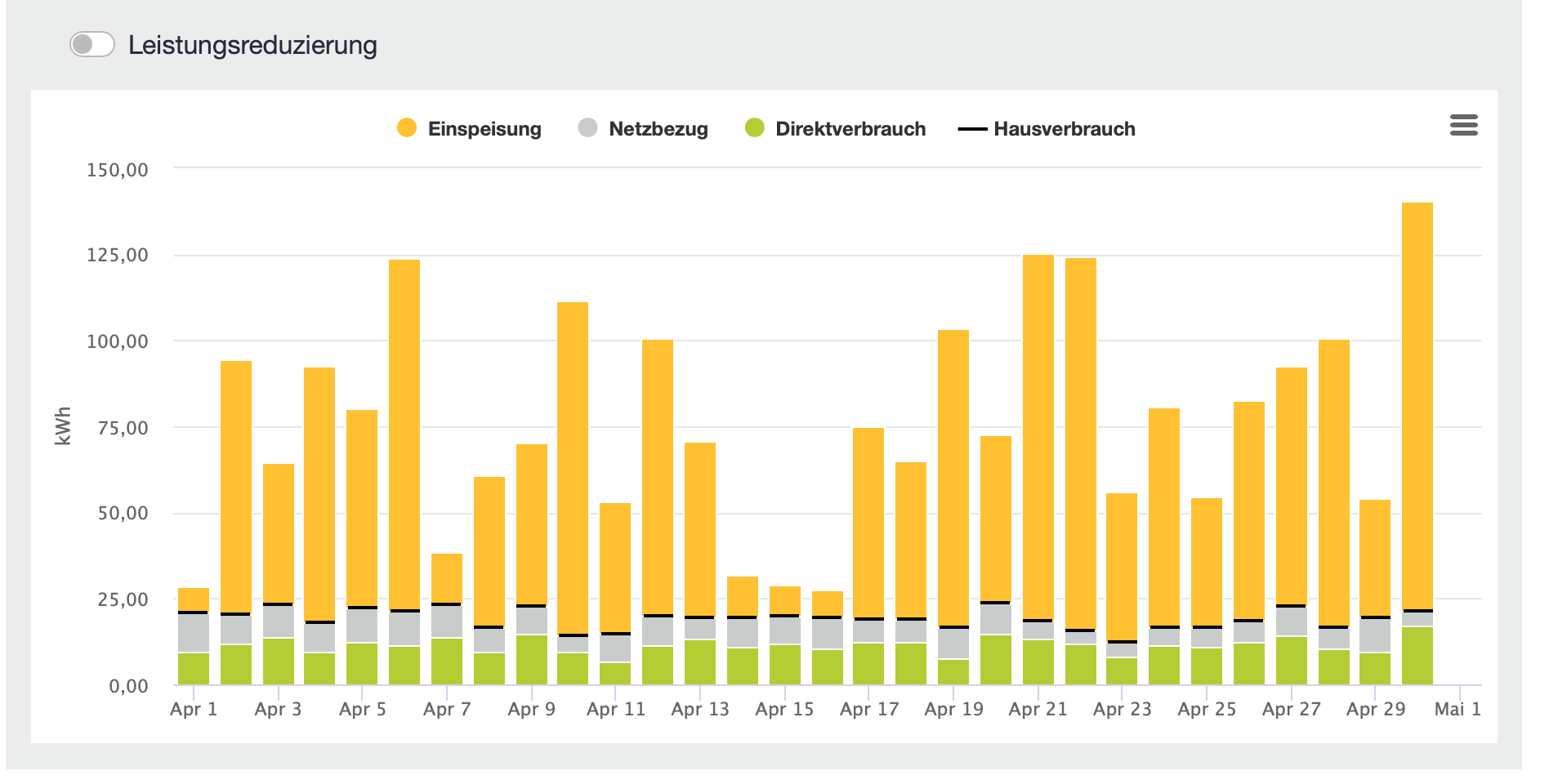Screen dimensions: 1549x784
Task: Click the 'Apr 9' axis label
Action: pos(532,709)
